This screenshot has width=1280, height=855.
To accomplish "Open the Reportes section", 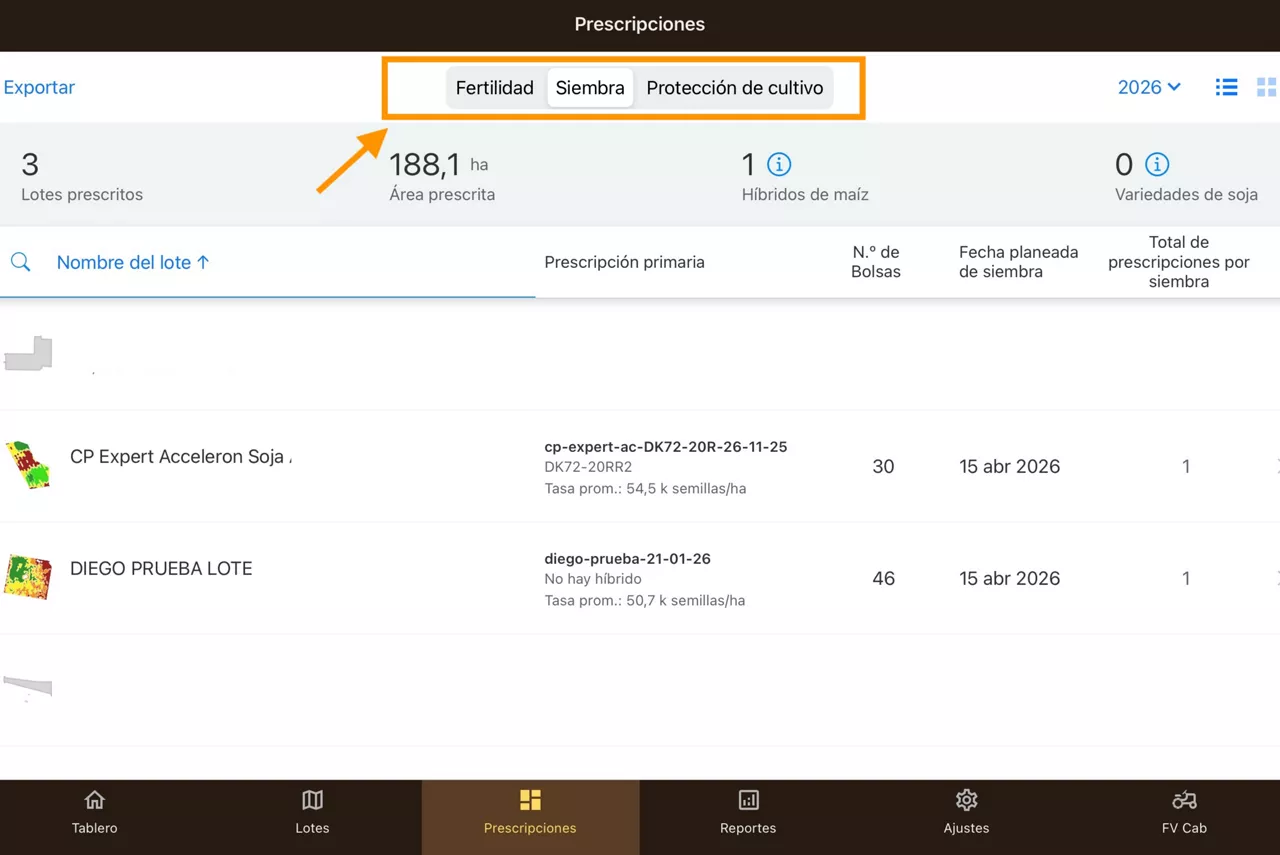I will pyautogui.click(x=748, y=812).
